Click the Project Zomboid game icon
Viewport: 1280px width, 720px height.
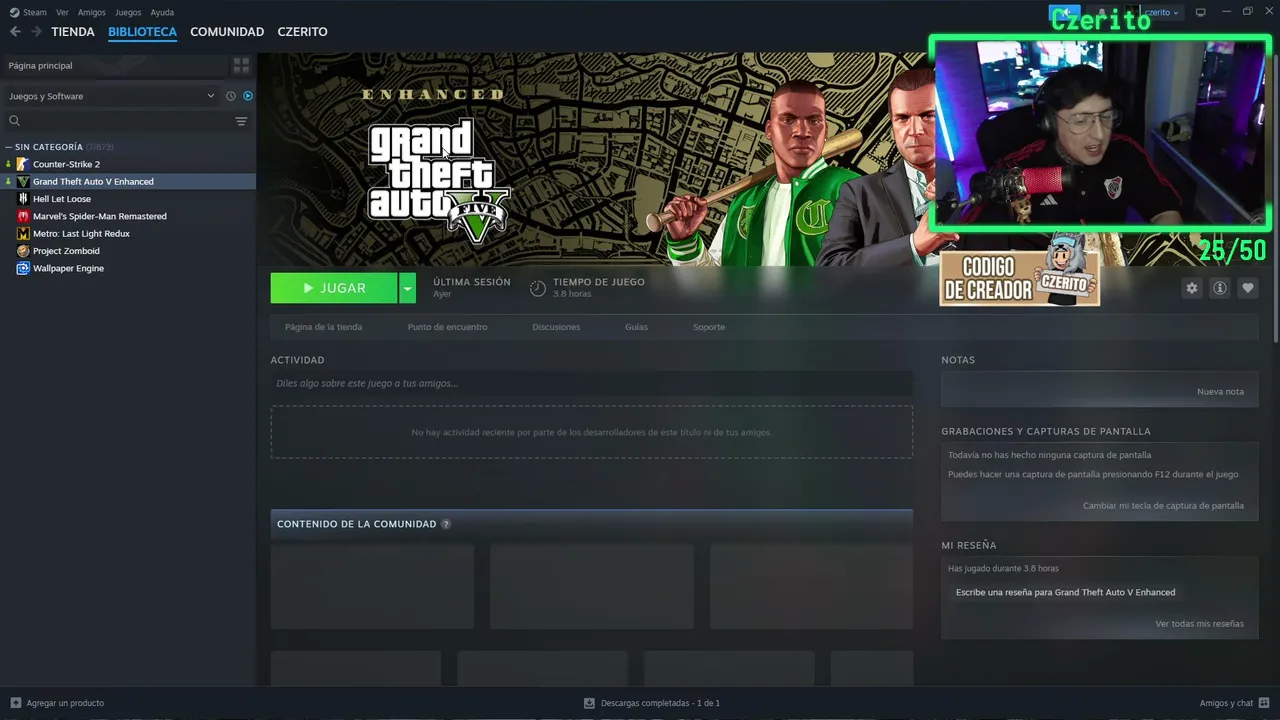pos(23,251)
